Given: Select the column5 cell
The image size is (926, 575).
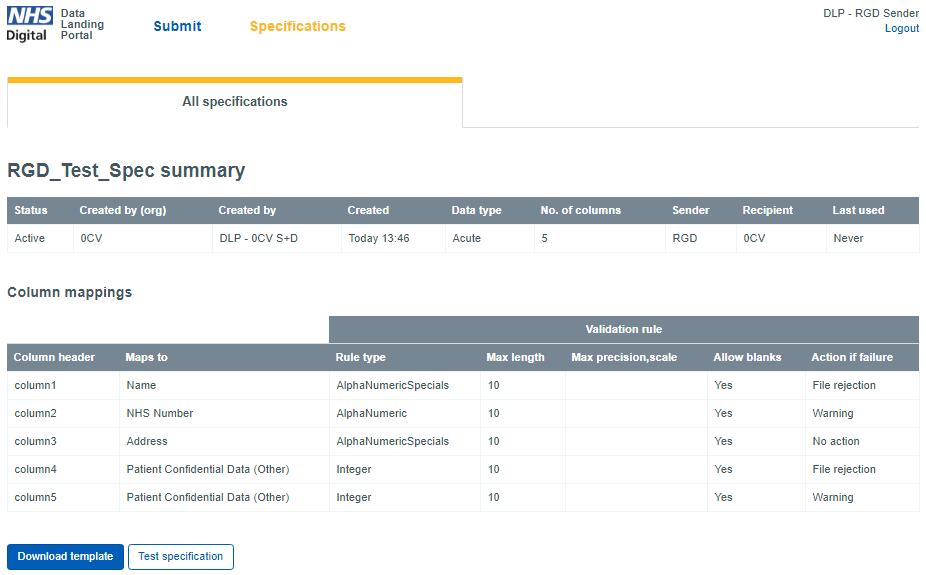Looking at the screenshot, I should pos(63,498).
